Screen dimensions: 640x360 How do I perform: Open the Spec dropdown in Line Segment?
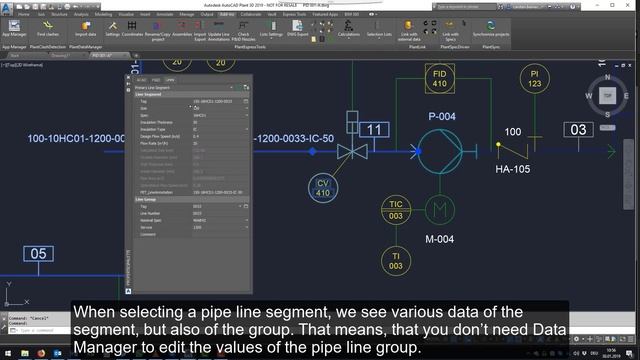coord(247,115)
